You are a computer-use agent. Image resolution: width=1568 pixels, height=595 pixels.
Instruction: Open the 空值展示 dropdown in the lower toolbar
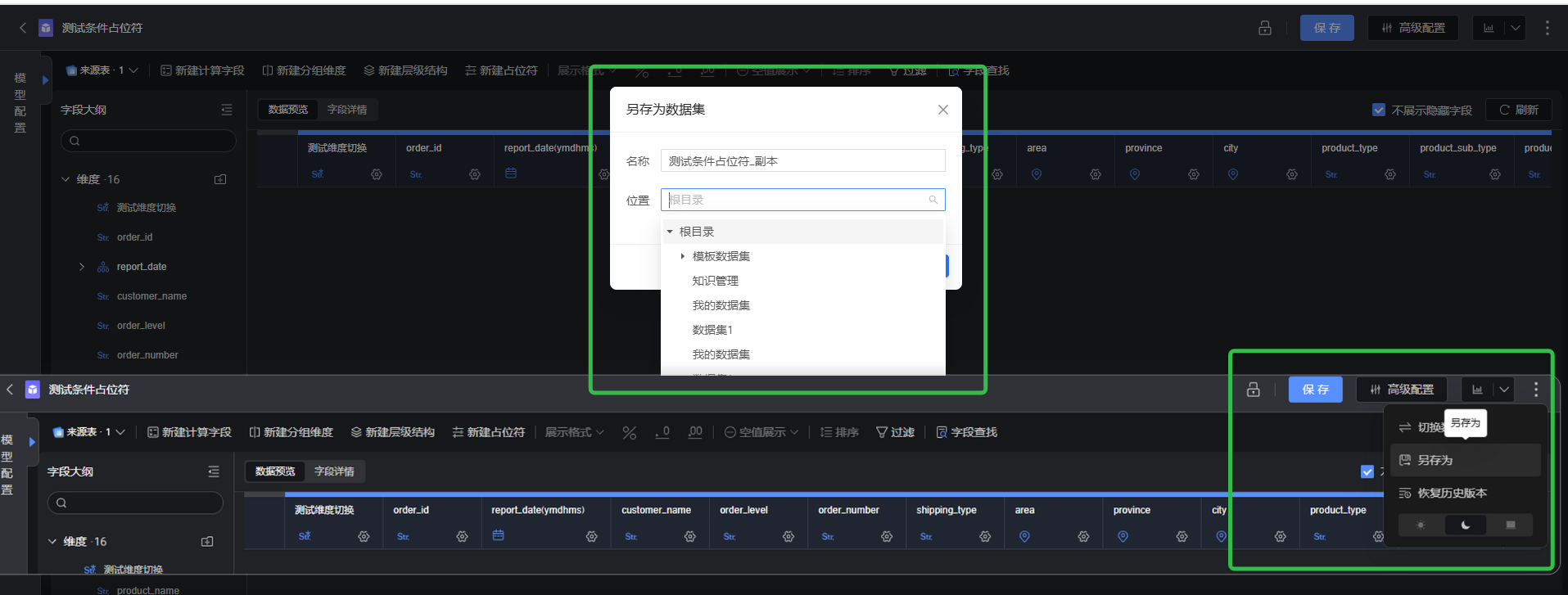(761, 432)
